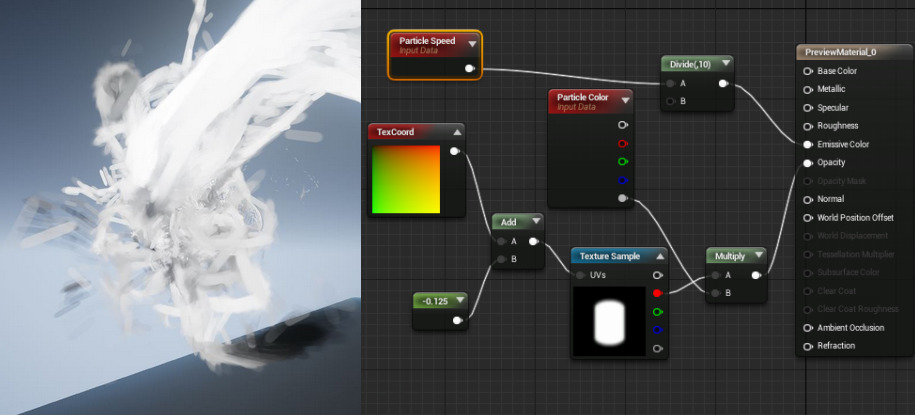Click the Add node output pin
This screenshot has width=915, height=415.
[533, 241]
